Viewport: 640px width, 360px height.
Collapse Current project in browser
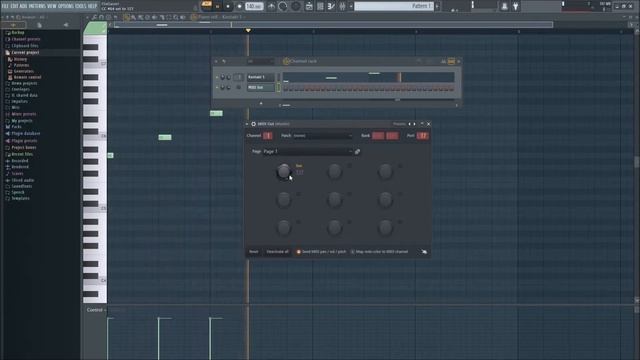coord(25,53)
